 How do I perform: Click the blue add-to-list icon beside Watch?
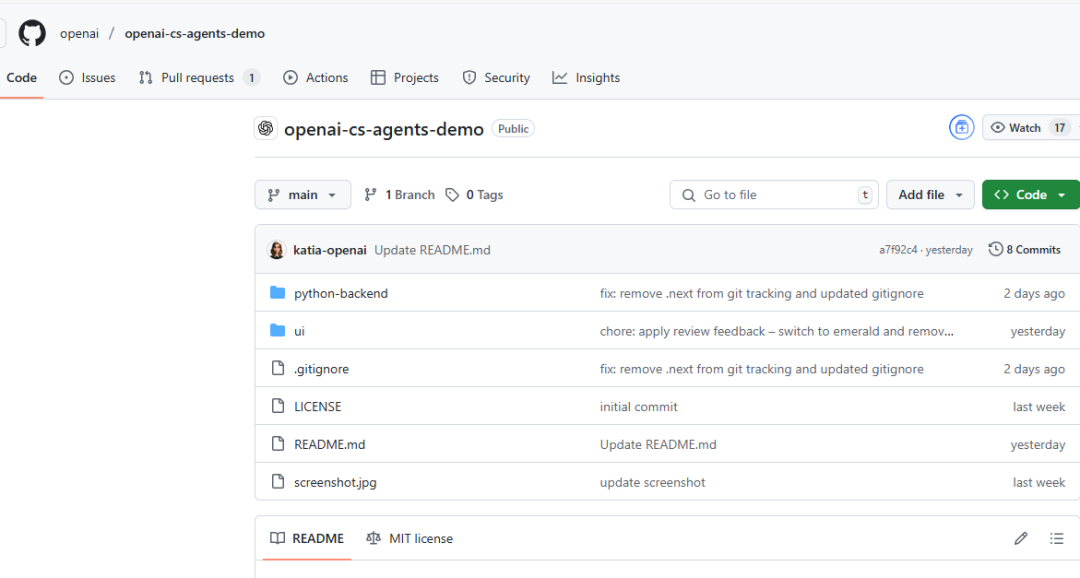(x=962, y=127)
